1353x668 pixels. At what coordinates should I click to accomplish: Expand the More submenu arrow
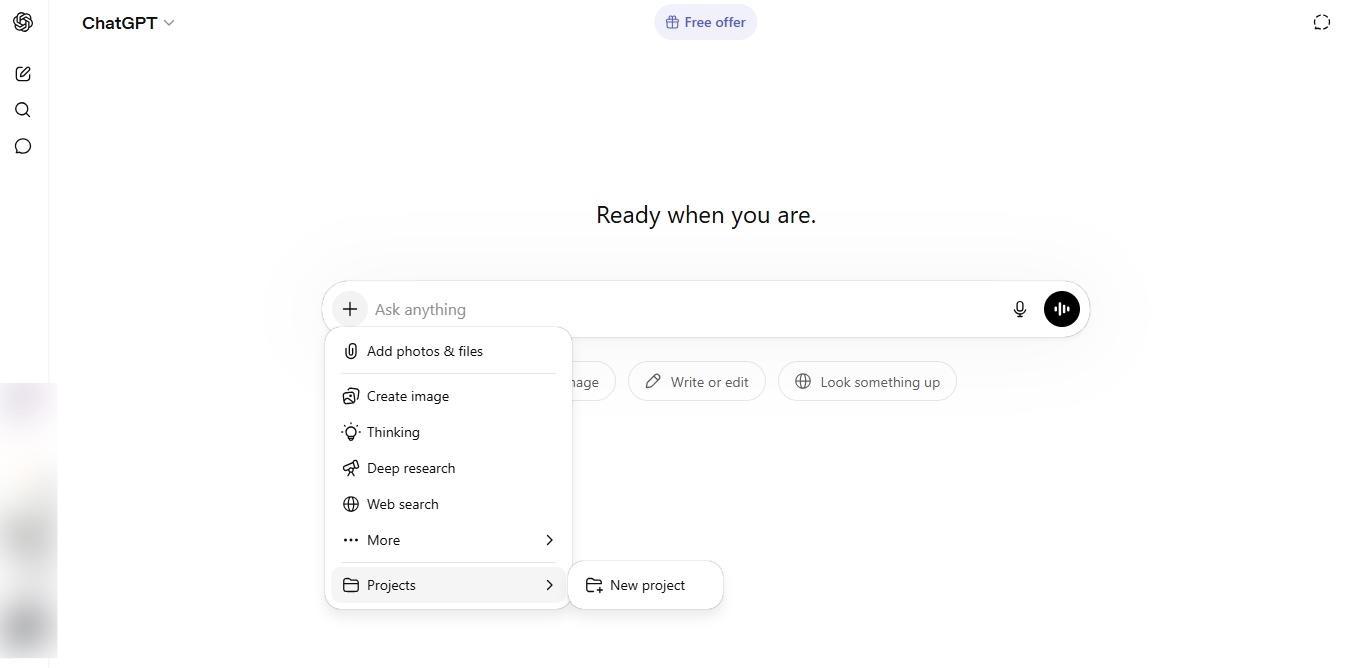[549, 540]
